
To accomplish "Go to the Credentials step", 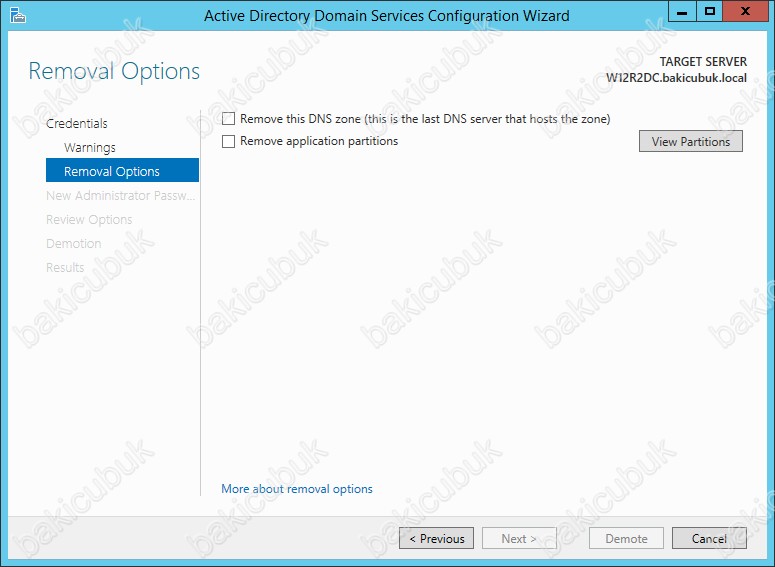I will [x=77, y=123].
